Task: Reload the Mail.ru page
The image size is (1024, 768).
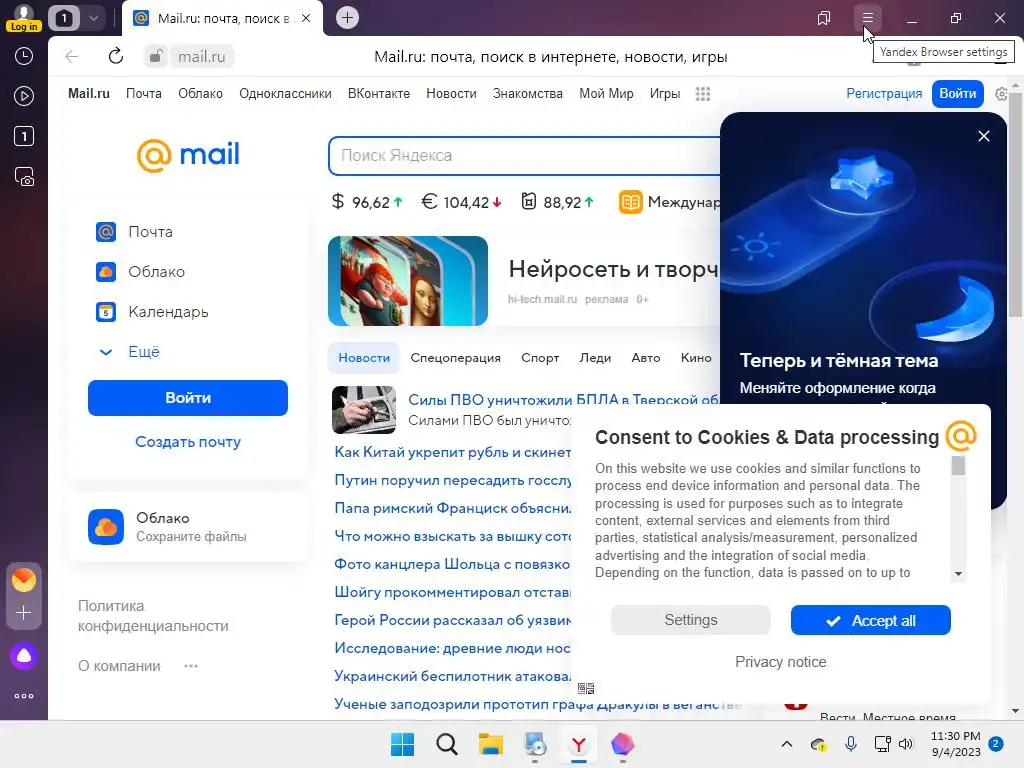Action: [116, 56]
